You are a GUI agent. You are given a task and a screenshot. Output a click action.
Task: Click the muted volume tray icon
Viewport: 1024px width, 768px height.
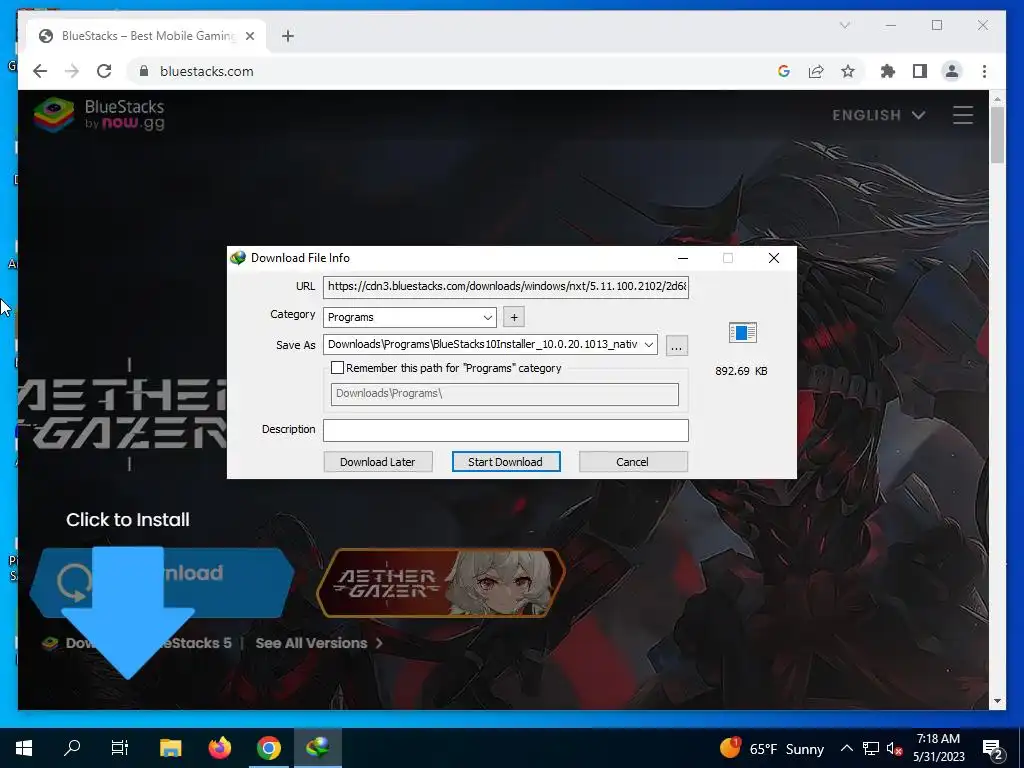click(x=894, y=748)
